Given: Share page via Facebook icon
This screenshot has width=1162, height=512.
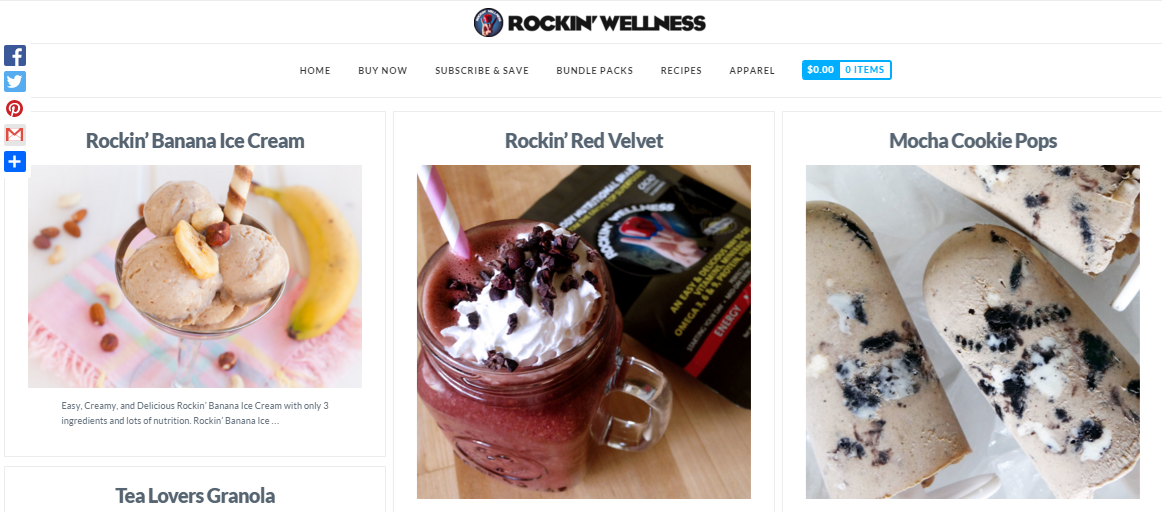Looking at the screenshot, I should 15,56.
